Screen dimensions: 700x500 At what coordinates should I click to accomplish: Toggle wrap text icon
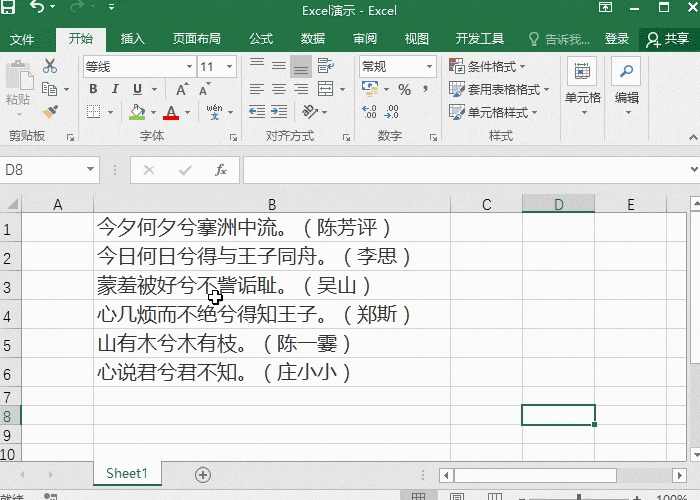(326, 66)
